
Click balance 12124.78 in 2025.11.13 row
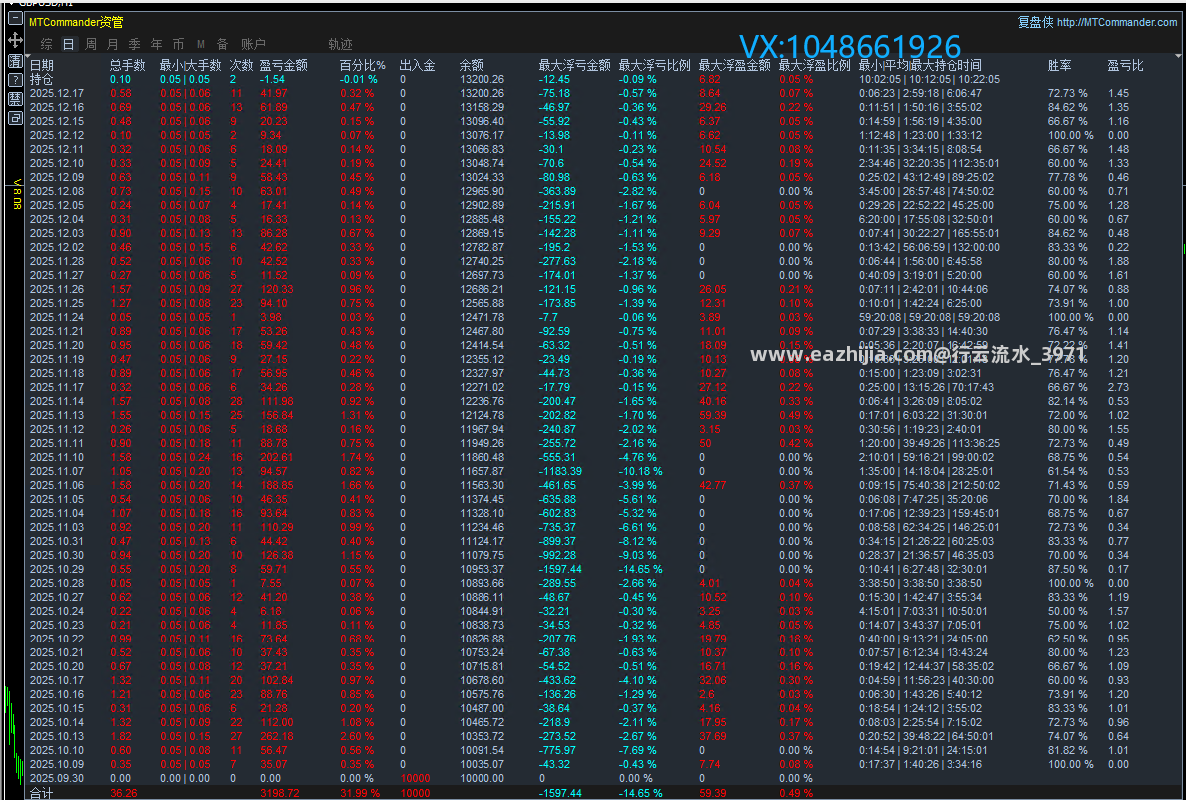tap(482, 415)
